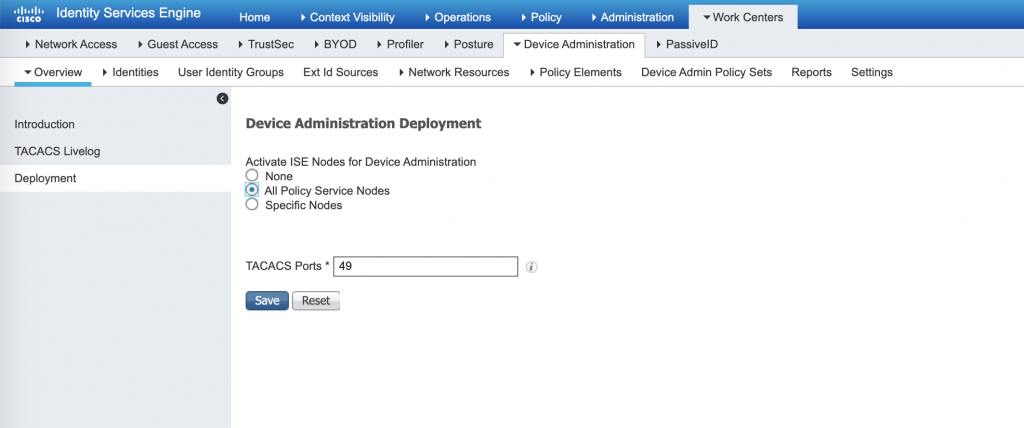
Task: Click the Save button
Action: pos(267,301)
